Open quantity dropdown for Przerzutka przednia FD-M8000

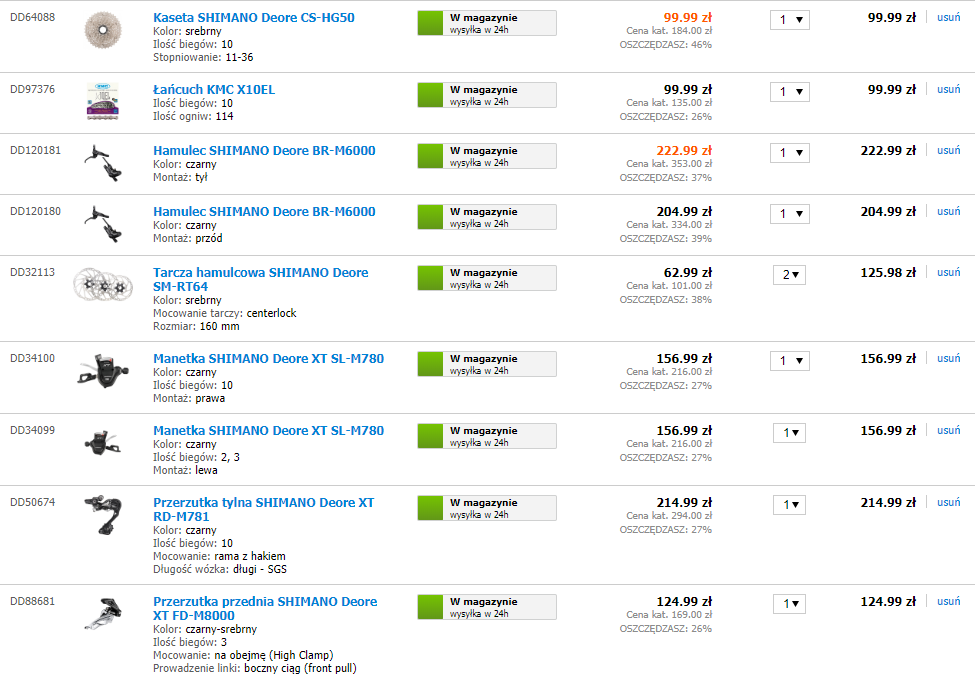coord(789,603)
